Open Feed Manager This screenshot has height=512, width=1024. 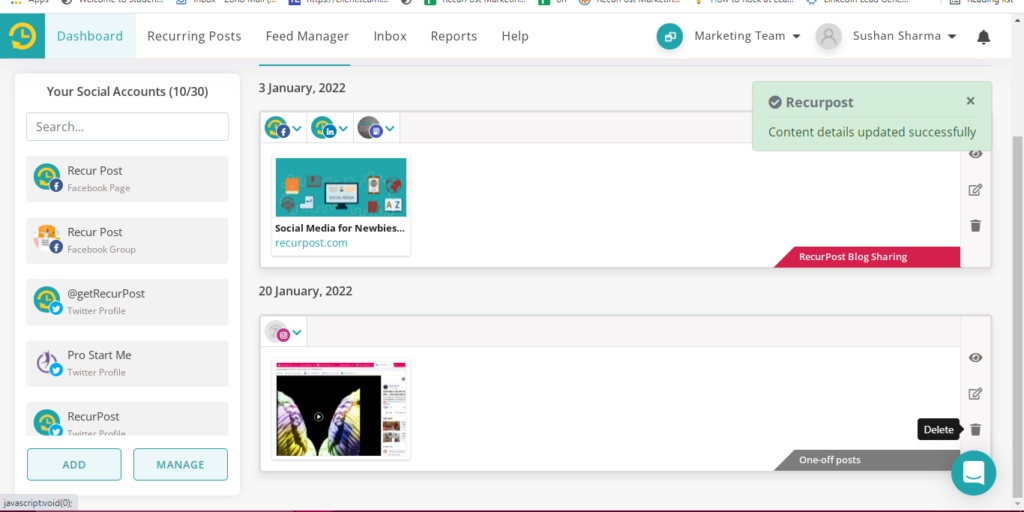point(307,36)
